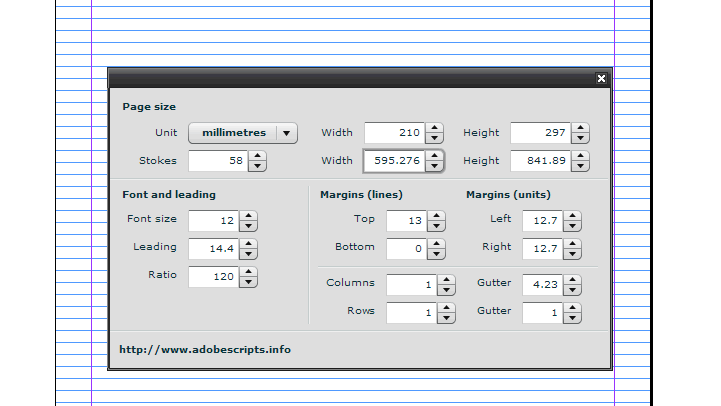Focus the Gutter field showing 4.23
This screenshot has width=721, height=406.
point(543,285)
